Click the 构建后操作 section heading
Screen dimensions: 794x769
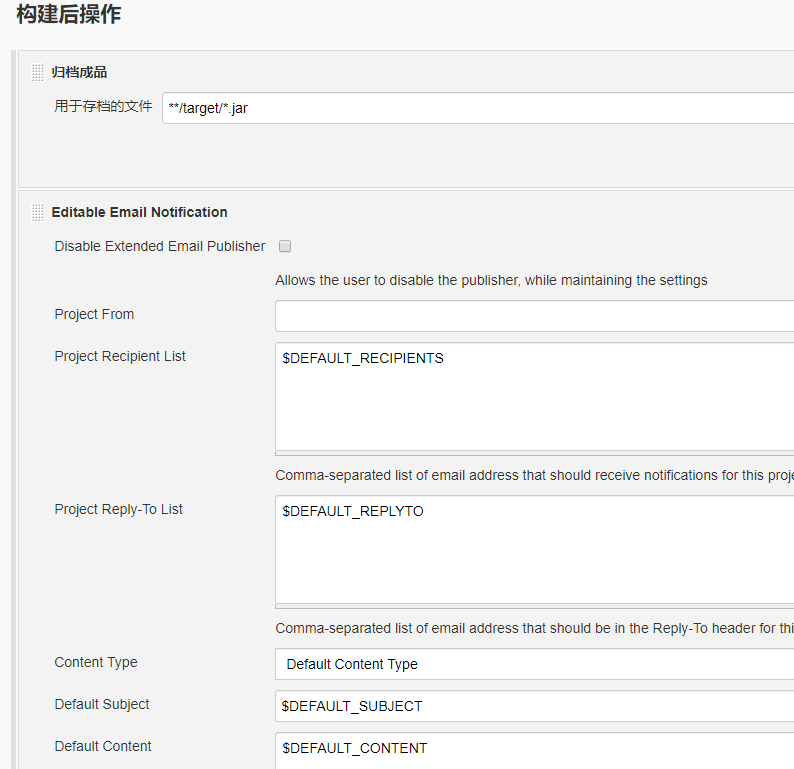pos(68,14)
